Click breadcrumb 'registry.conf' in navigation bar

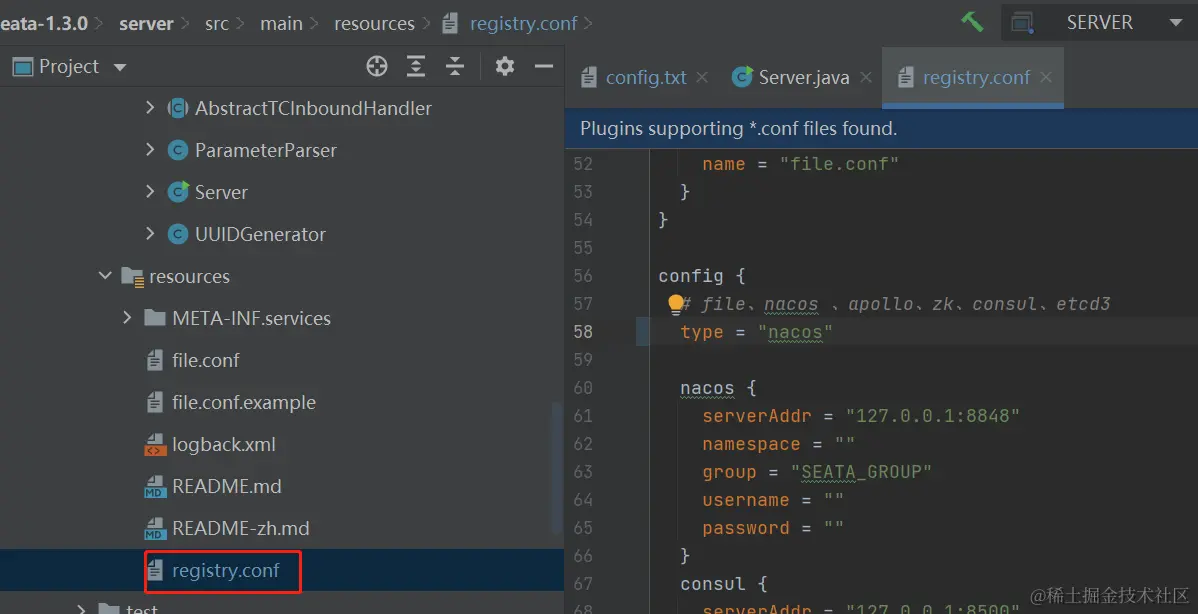pos(523,24)
